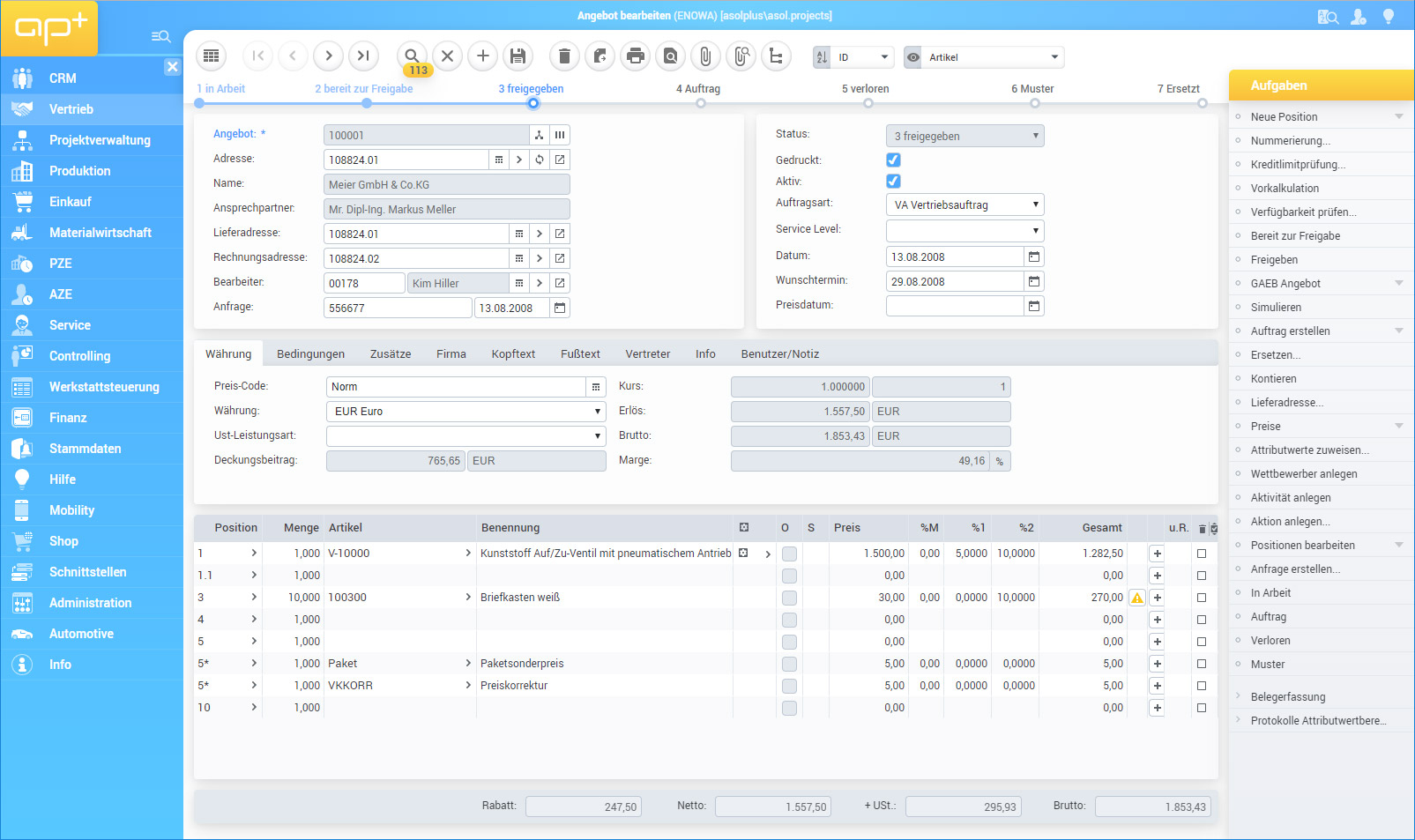Go to the last record with skip-to-end arrow
Image resolution: width=1415 pixels, height=840 pixels.
[x=363, y=56]
